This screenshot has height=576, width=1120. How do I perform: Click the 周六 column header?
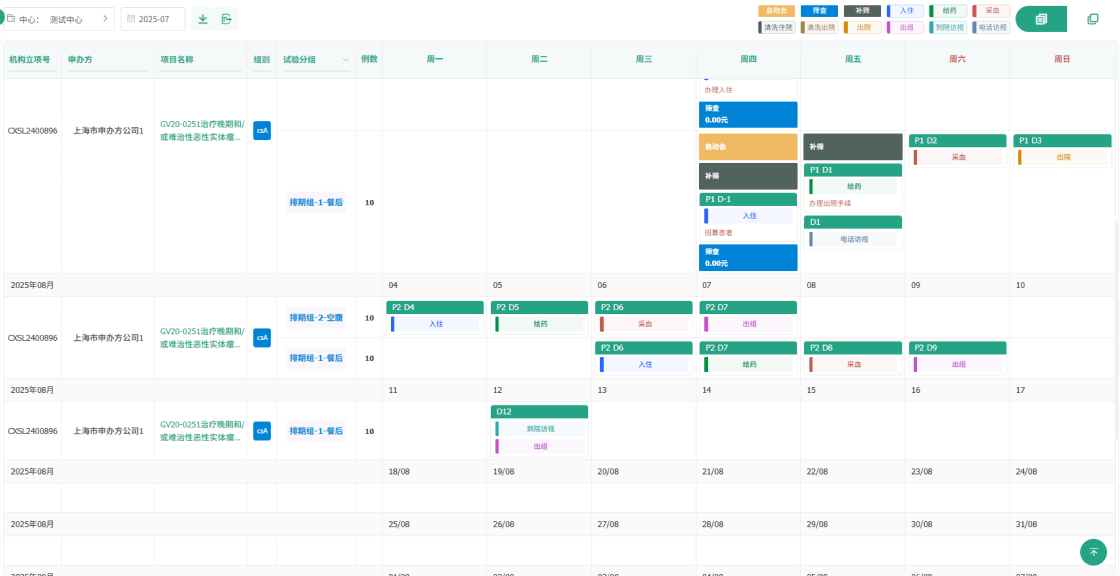[957, 60]
